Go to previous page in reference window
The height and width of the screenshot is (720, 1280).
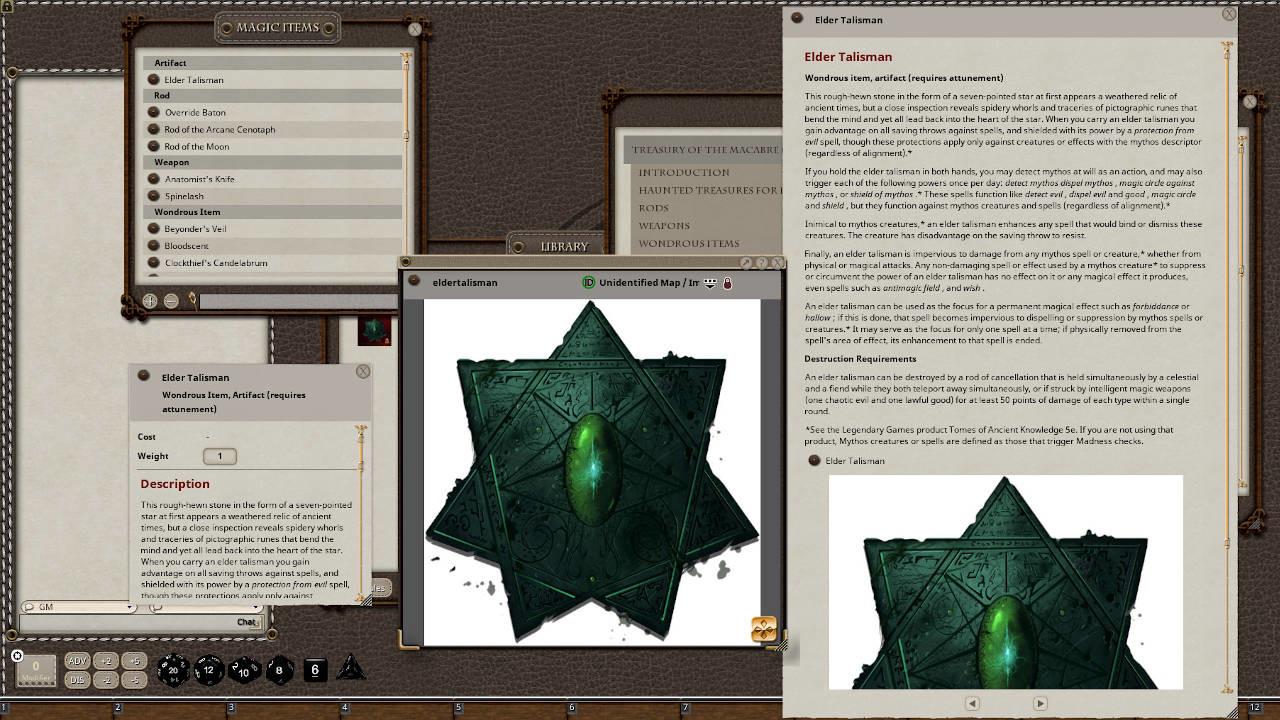(x=972, y=703)
